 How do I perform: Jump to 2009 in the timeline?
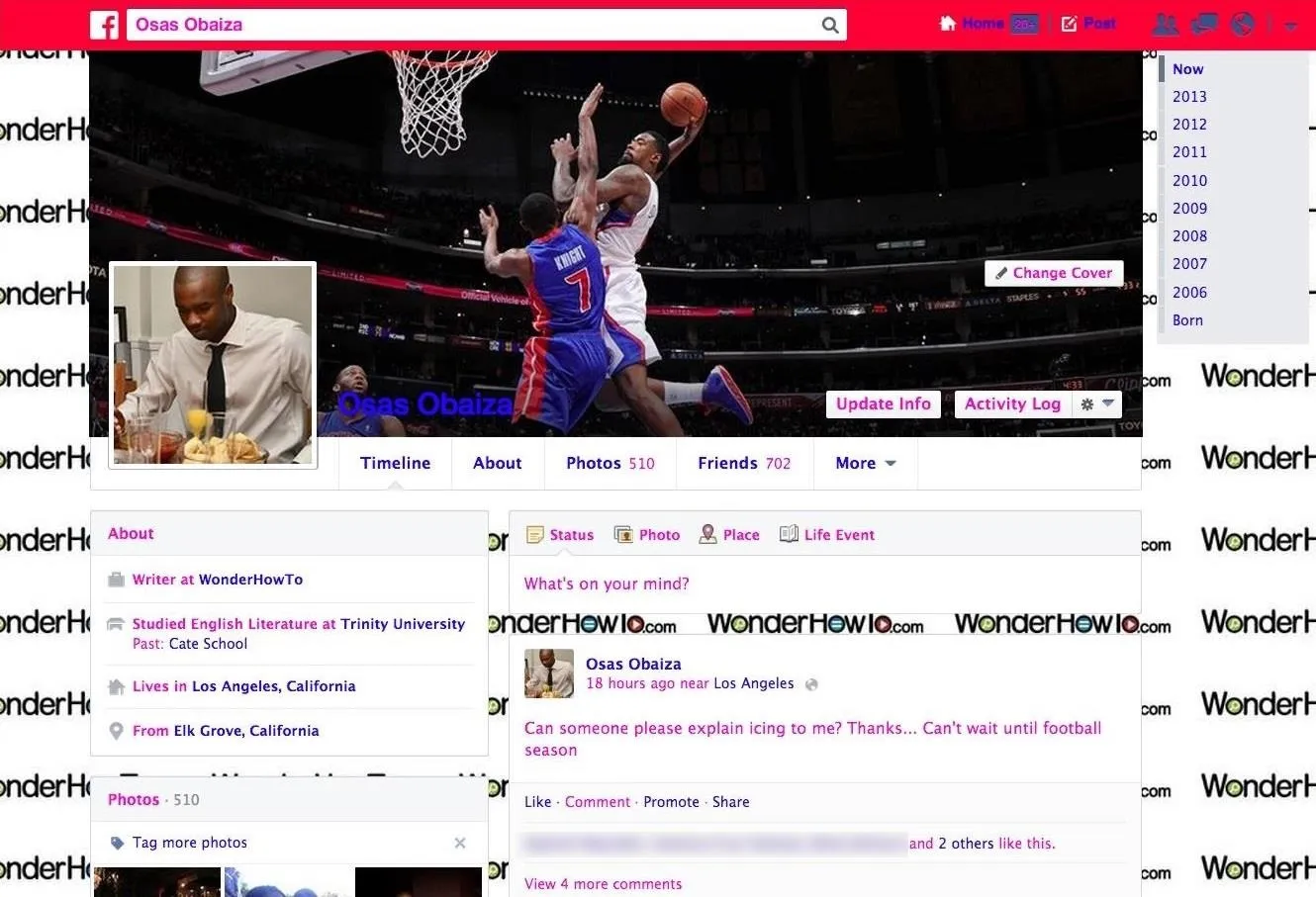click(x=1189, y=209)
